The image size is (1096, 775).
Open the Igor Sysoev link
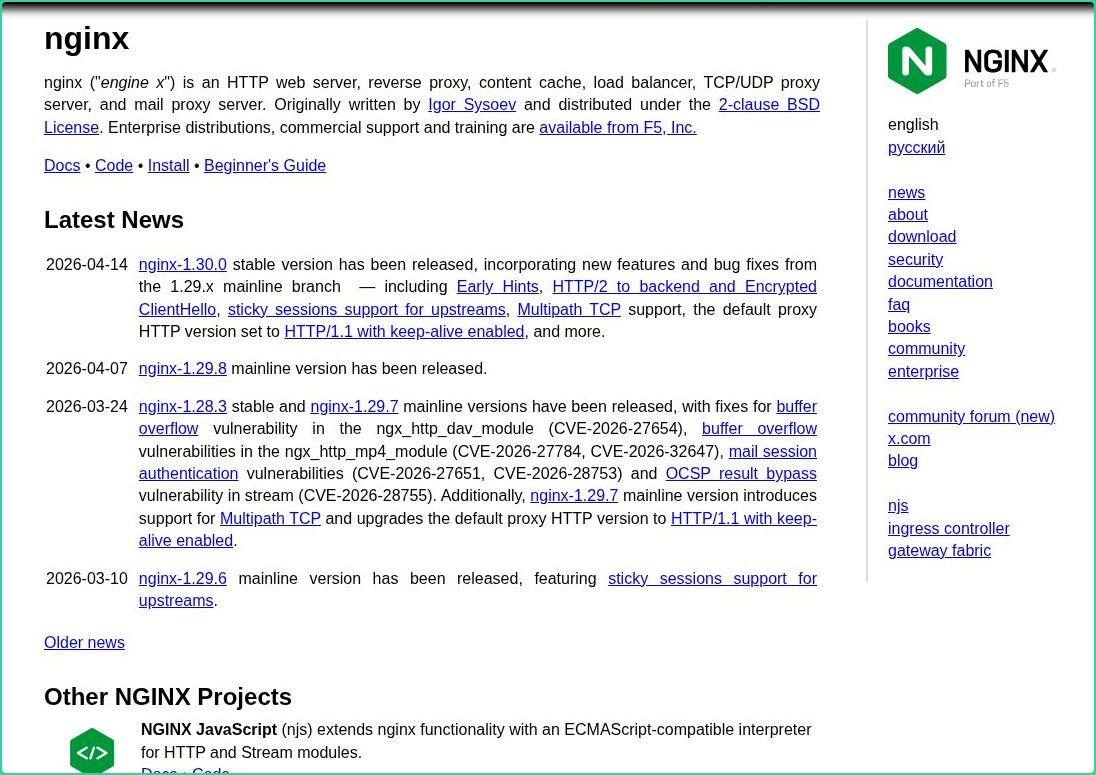pyautogui.click(x=471, y=104)
